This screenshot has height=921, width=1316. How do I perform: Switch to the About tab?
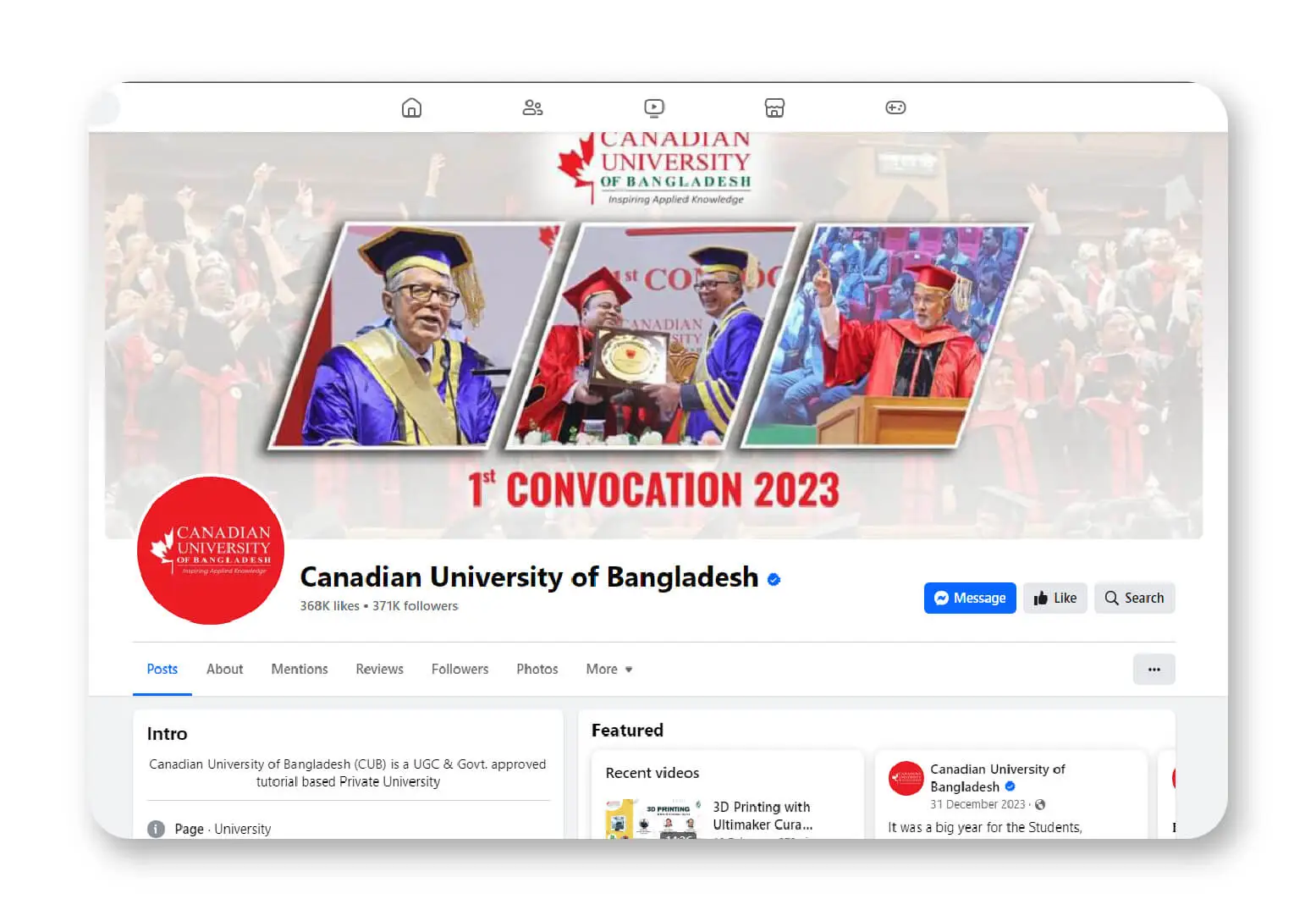pyautogui.click(x=224, y=669)
